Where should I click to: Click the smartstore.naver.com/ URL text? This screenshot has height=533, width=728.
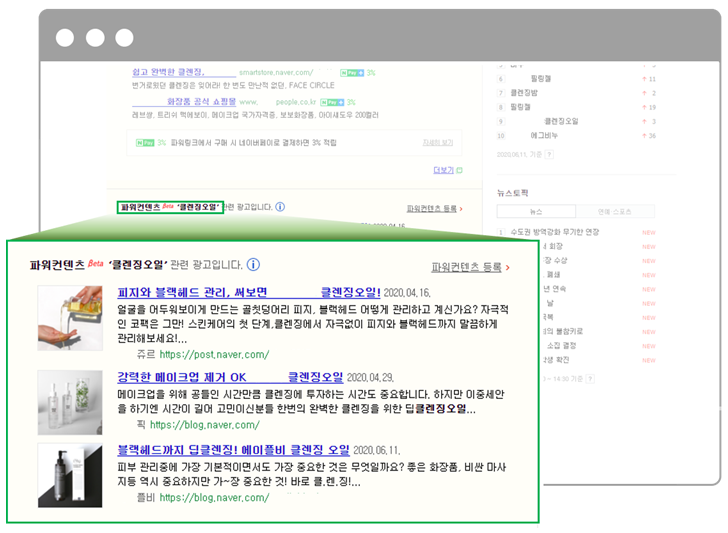276,72
